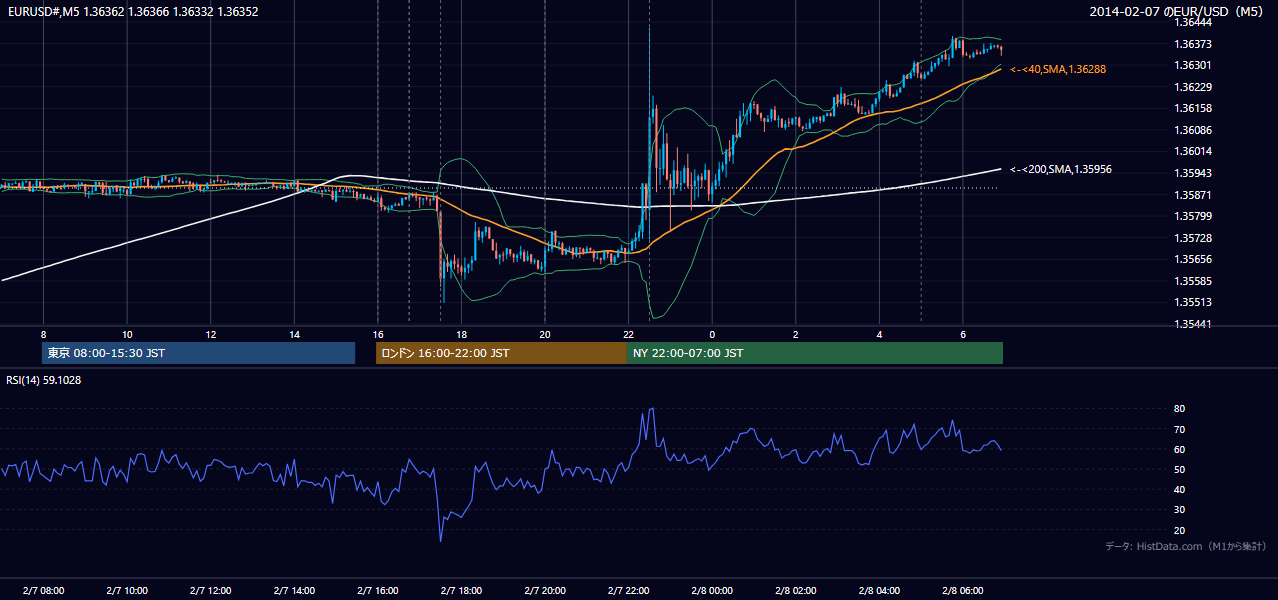1278x600 pixels.
Task: Select the ロンドン 16:00-22:00 JST session bar
Action: 501,353
